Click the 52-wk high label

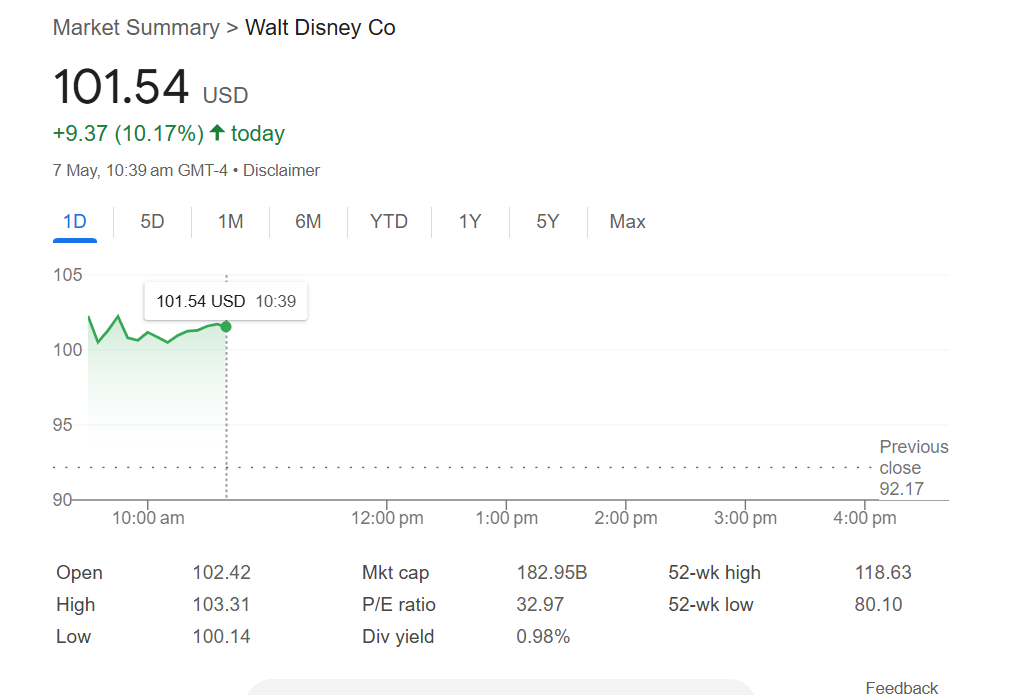pyautogui.click(x=714, y=573)
